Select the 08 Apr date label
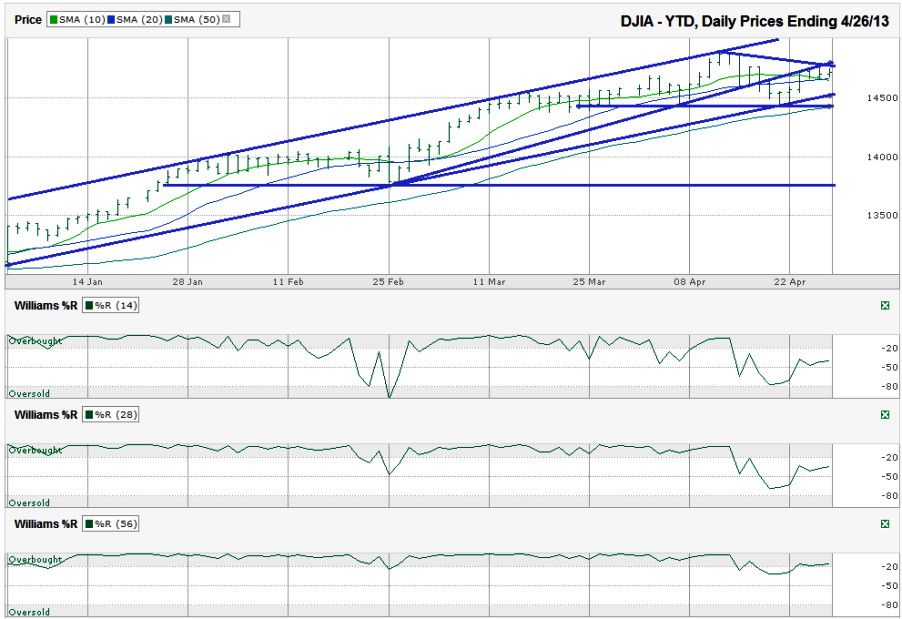Image resolution: width=902 pixels, height=619 pixels. coord(690,282)
